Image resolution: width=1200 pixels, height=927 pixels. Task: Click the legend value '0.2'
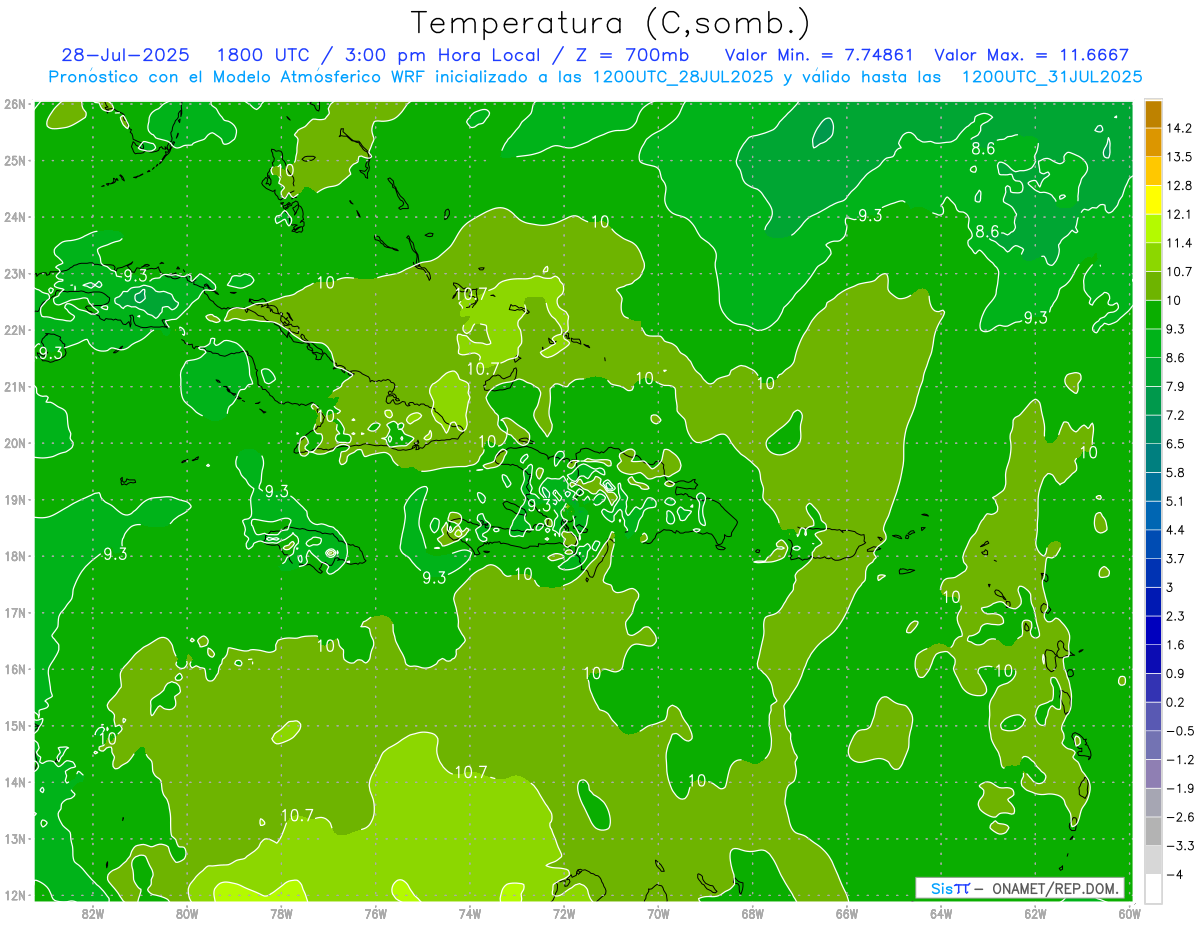[1176, 702]
